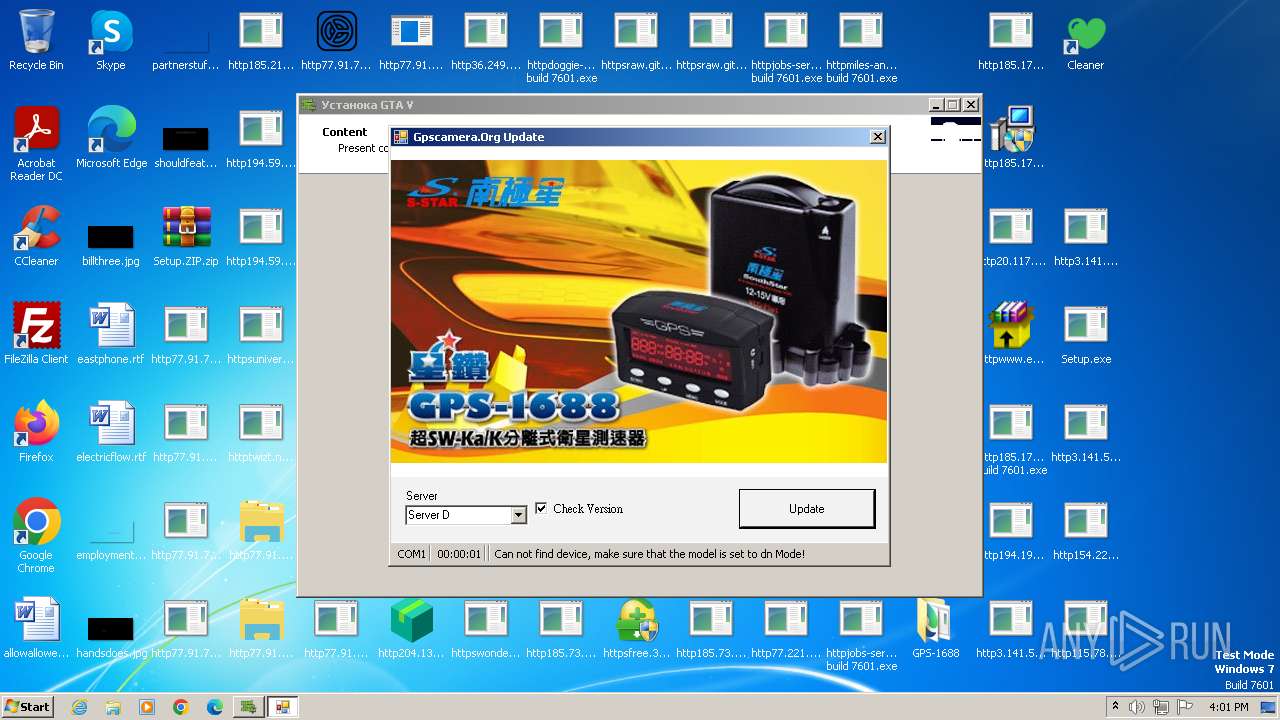Select the httpwww.e... WinRAR archive icon
Image resolution: width=1280 pixels, height=720 pixels.
(1010, 334)
